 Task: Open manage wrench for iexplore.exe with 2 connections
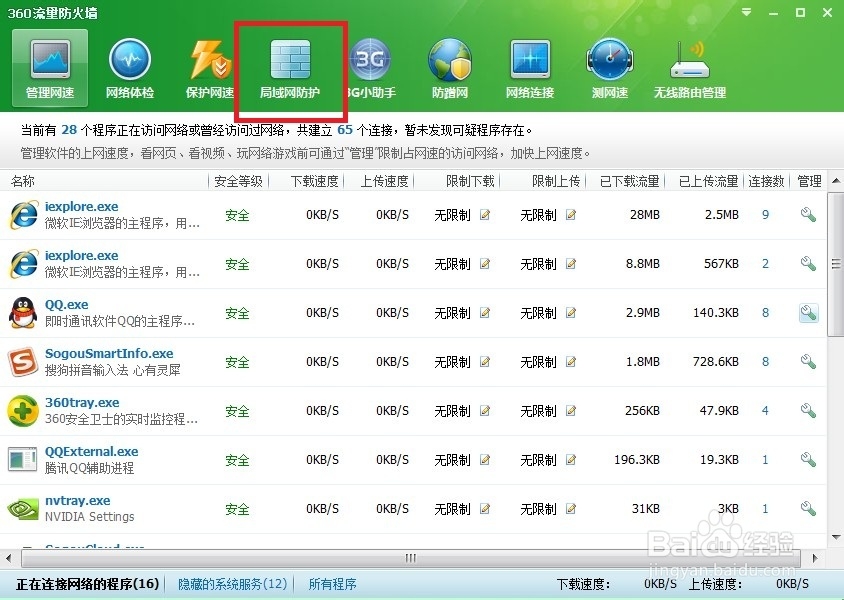click(x=808, y=264)
